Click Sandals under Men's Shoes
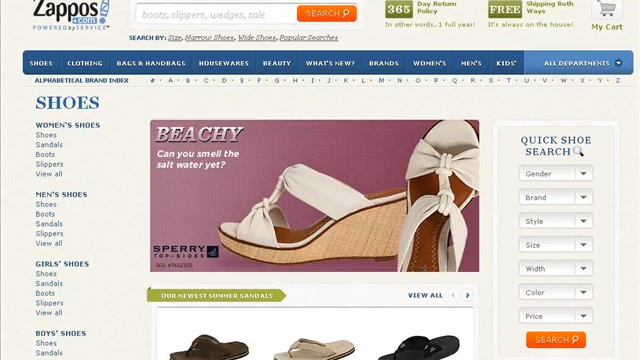 point(49,224)
